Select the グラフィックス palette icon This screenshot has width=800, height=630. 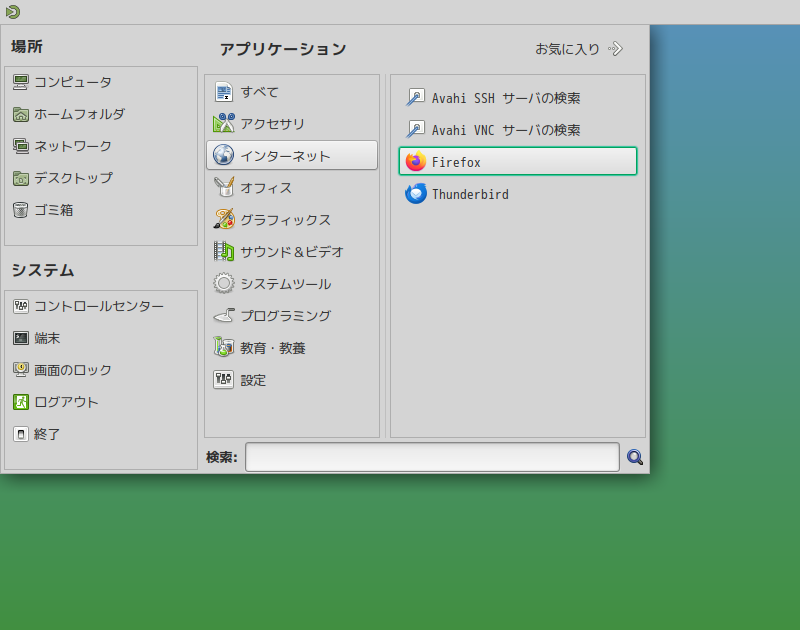223,219
